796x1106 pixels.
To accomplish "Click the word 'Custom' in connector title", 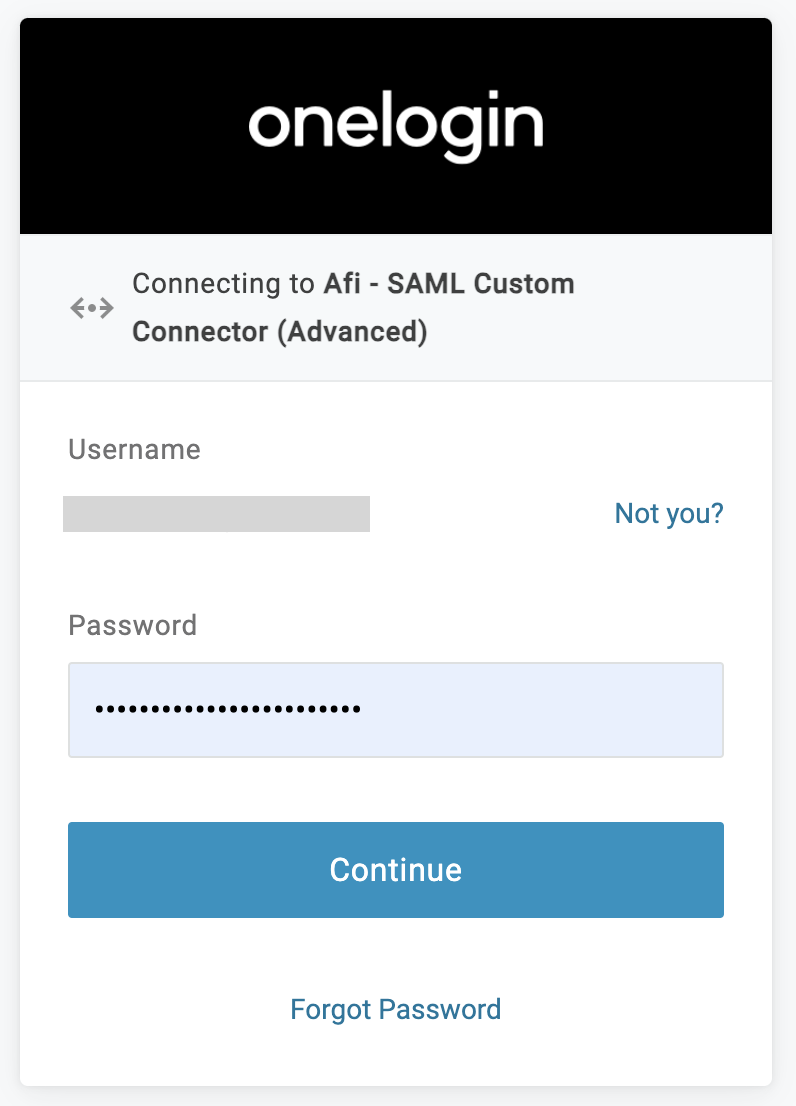I will pyautogui.click(x=524, y=285).
